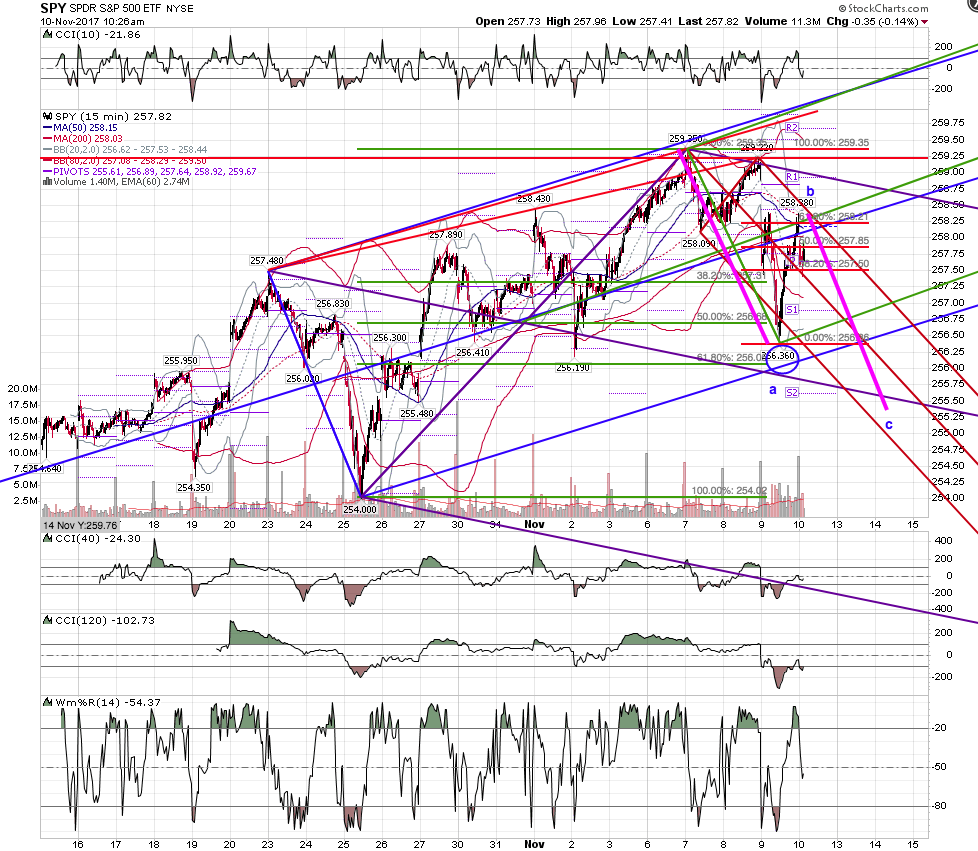Click the bar icon beside Volume 1.40M legend
The height and width of the screenshot is (851, 978).
tap(47, 182)
